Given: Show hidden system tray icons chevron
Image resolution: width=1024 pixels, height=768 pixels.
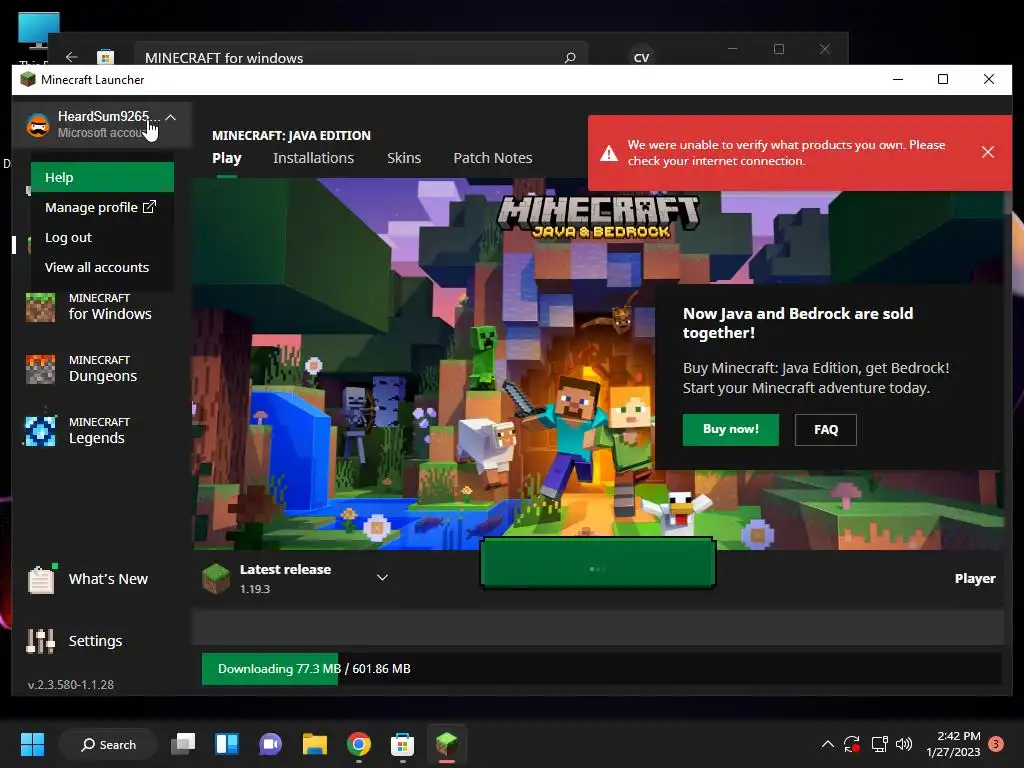Looking at the screenshot, I should [827, 744].
